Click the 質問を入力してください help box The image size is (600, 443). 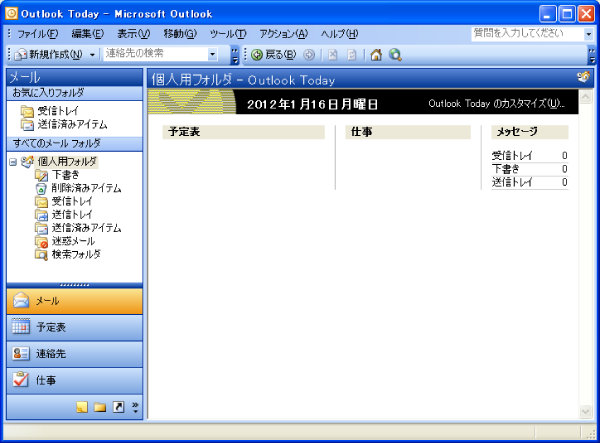tap(527, 34)
